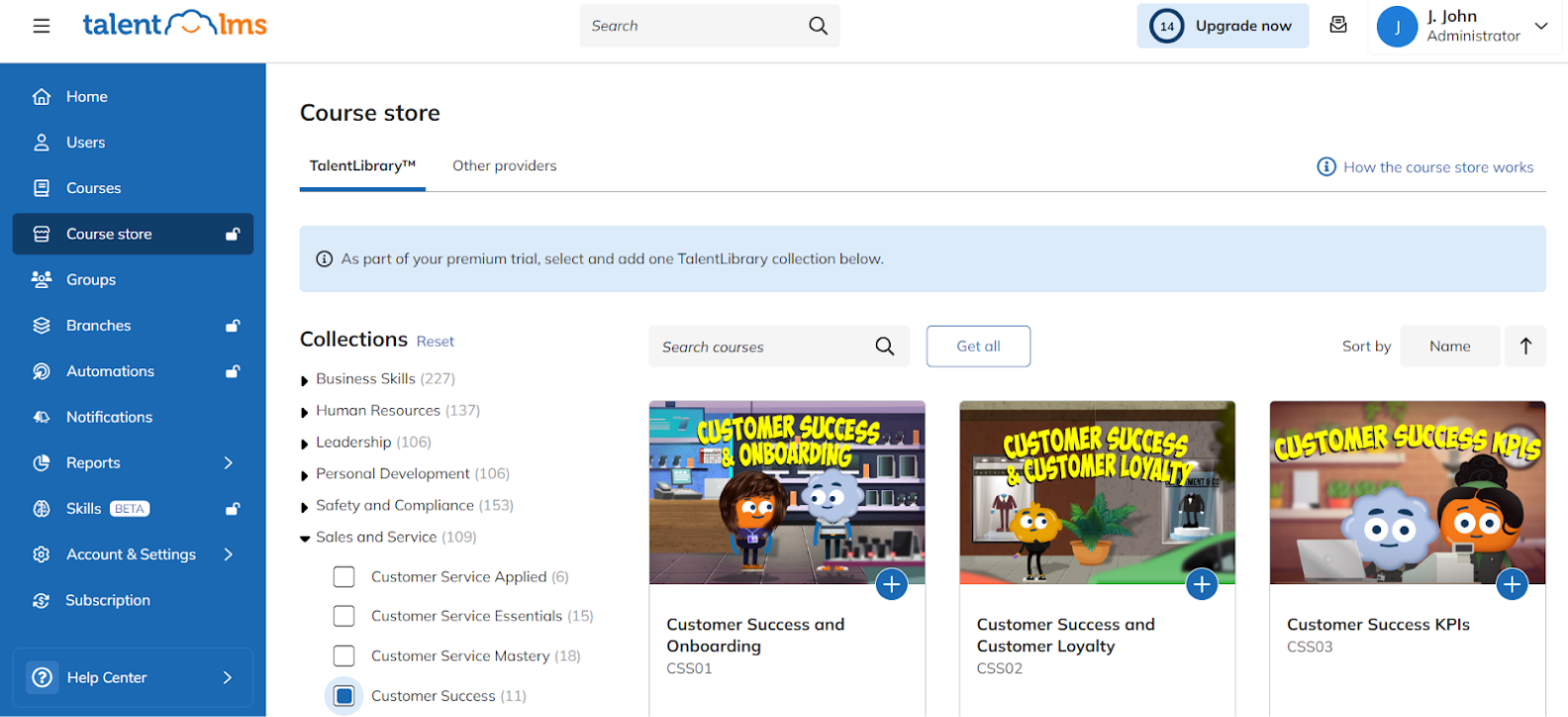Image resolution: width=1568 pixels, height=717 pixels.
Task: Click the Get all button
Action: tap(978, 346)
